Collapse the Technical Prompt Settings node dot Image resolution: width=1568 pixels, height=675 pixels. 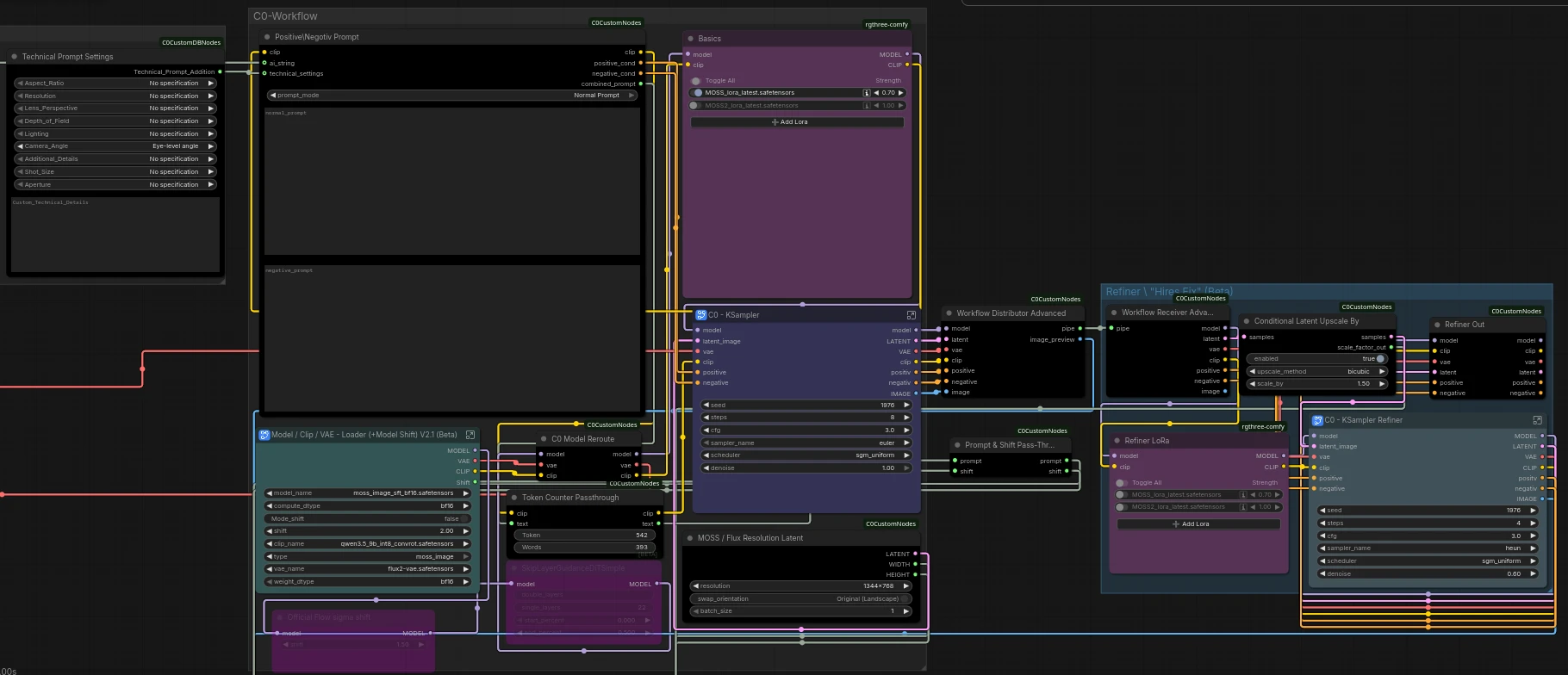15,57
